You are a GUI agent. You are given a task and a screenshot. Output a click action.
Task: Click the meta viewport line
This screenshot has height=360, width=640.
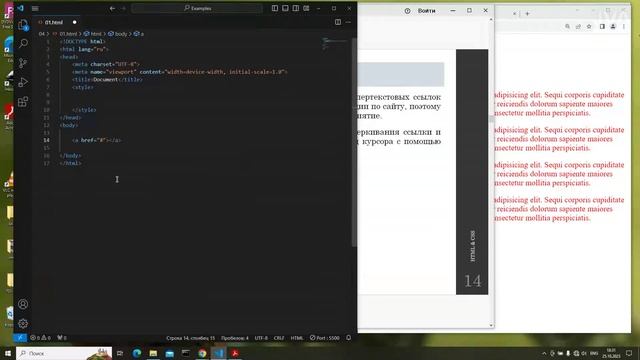180,72
